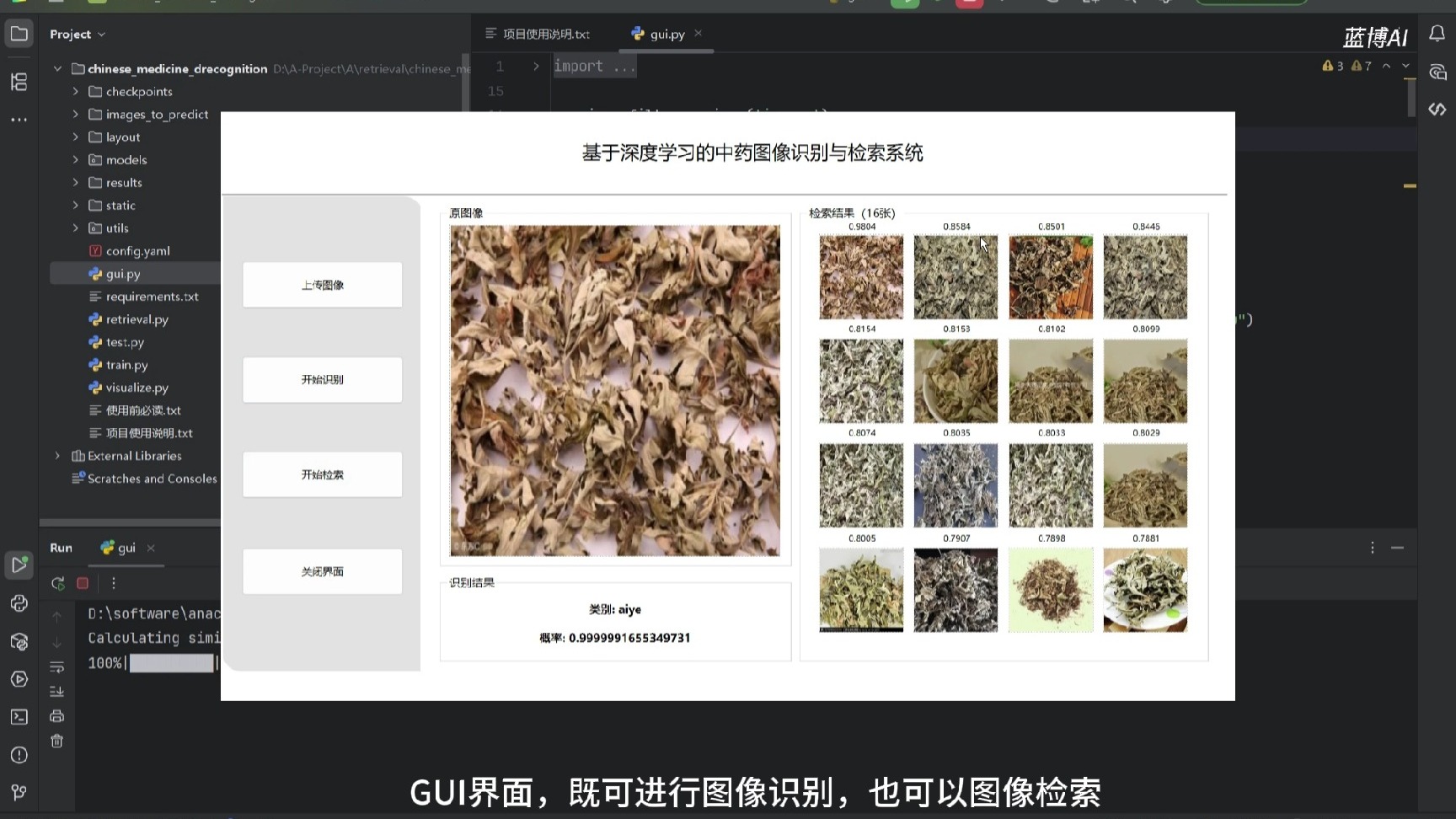Open requirements.txt in project tree

point(143,297)
